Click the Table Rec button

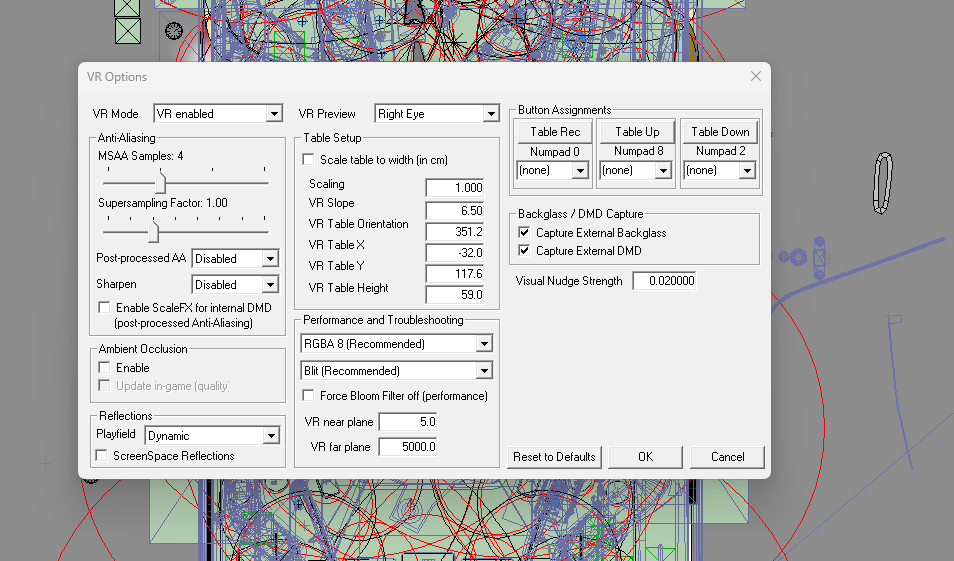(554, 132)
